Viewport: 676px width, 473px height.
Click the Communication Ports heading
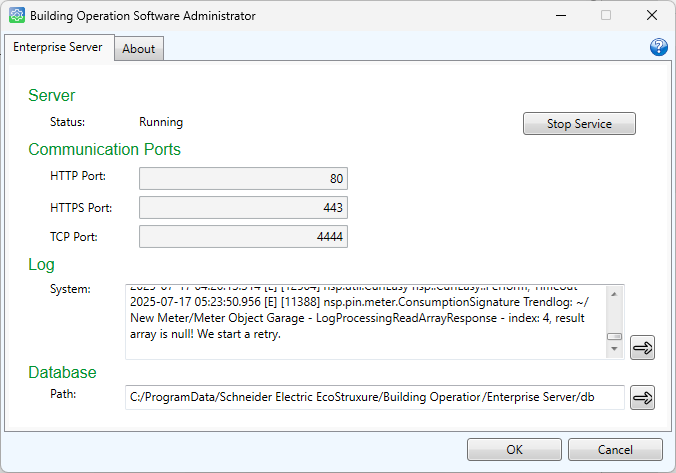[104, 149]
